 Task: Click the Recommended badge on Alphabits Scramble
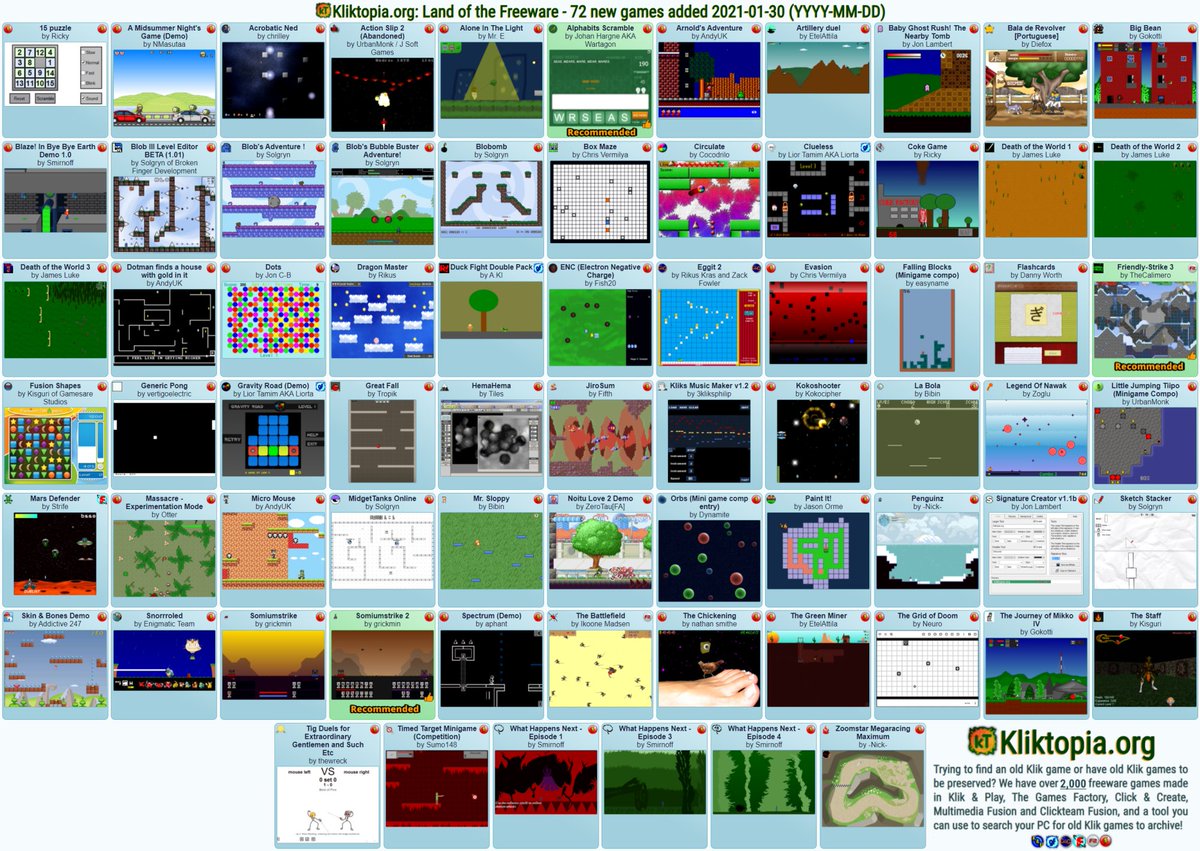(600, 132)
